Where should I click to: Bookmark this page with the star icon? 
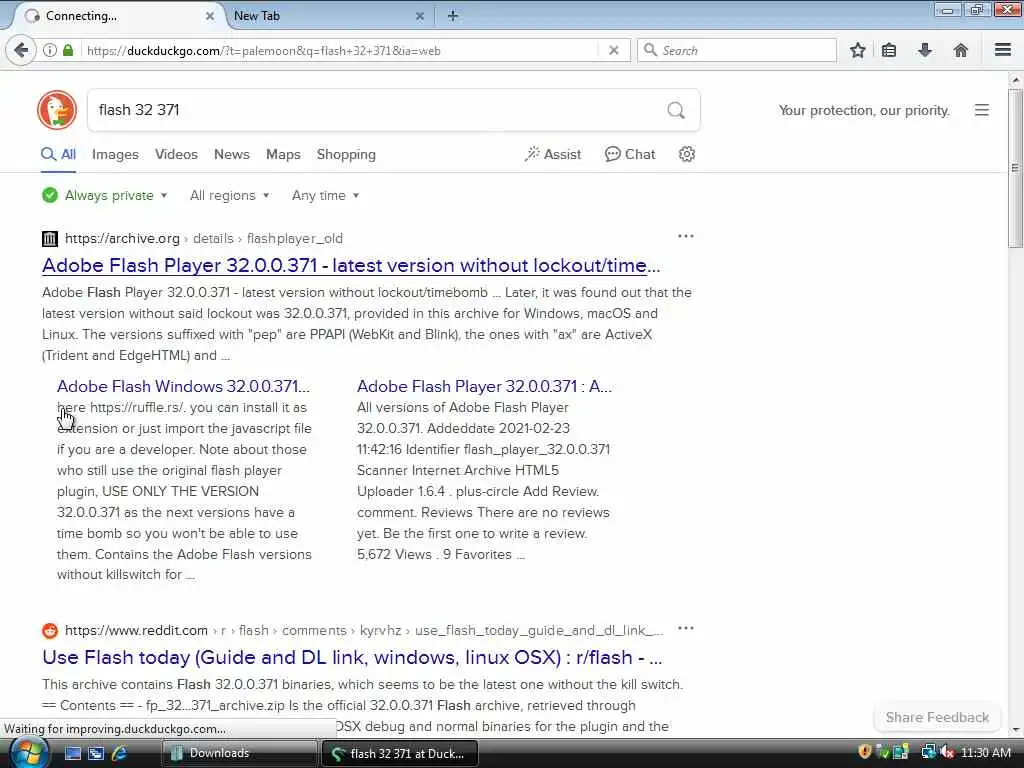coord(857,50)
